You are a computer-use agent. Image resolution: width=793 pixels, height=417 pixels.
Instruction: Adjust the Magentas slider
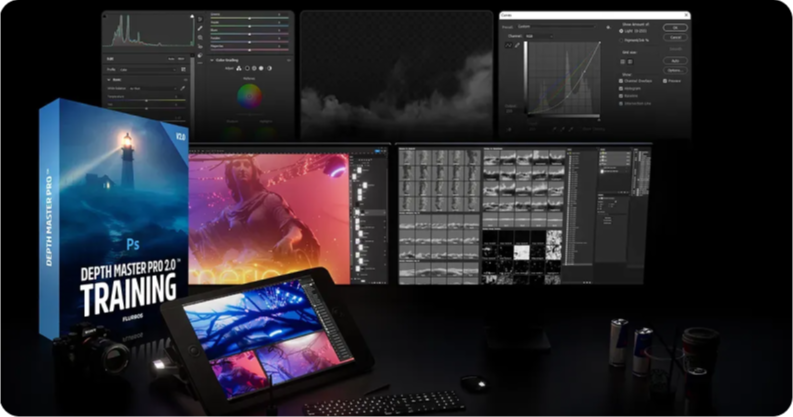point(250,50)
